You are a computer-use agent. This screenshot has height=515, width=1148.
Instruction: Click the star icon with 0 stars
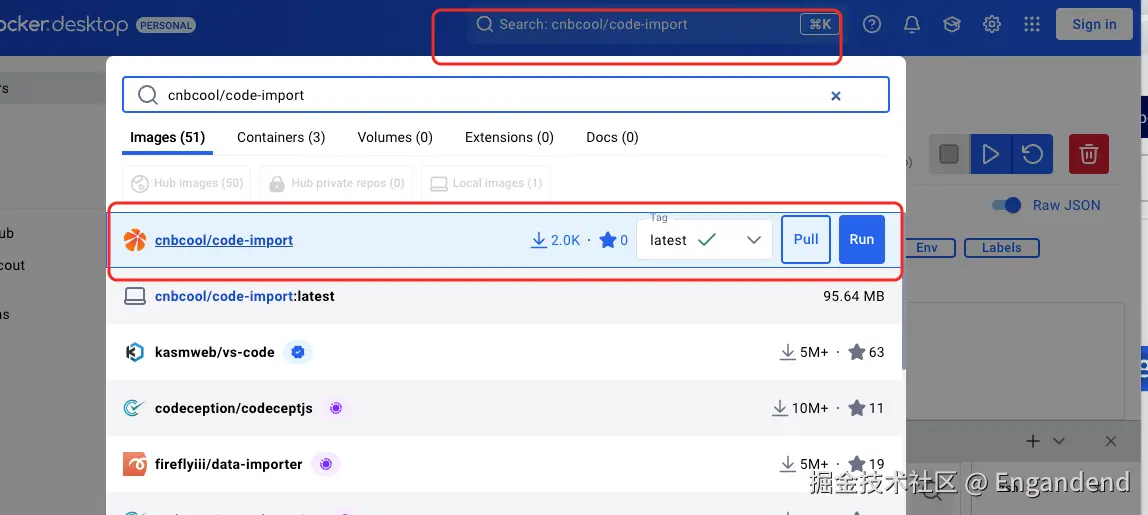click(x=608, y=240)
